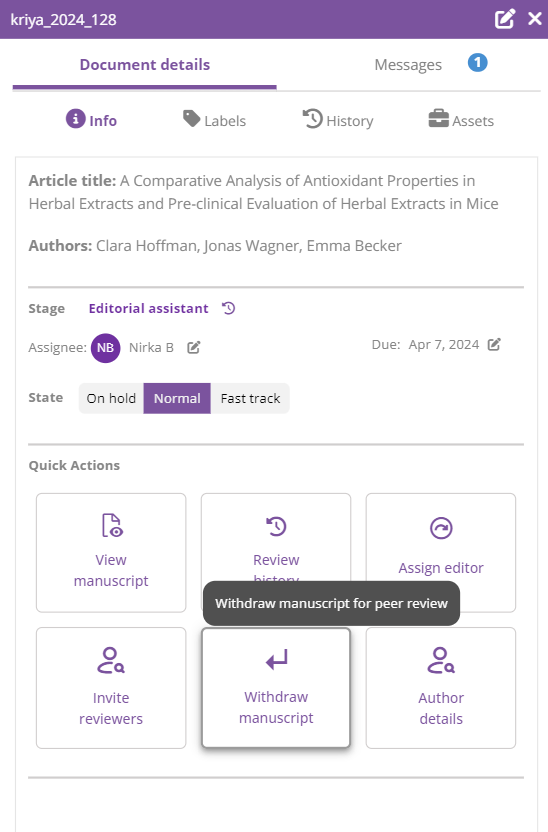Set state to Fast track

(x=250, y=398)
